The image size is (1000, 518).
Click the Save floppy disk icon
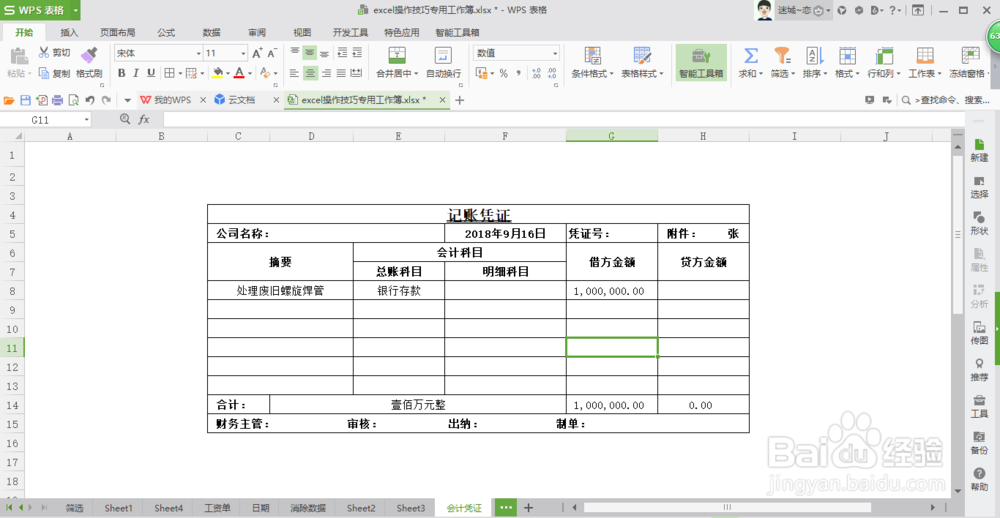pos(26,100)
